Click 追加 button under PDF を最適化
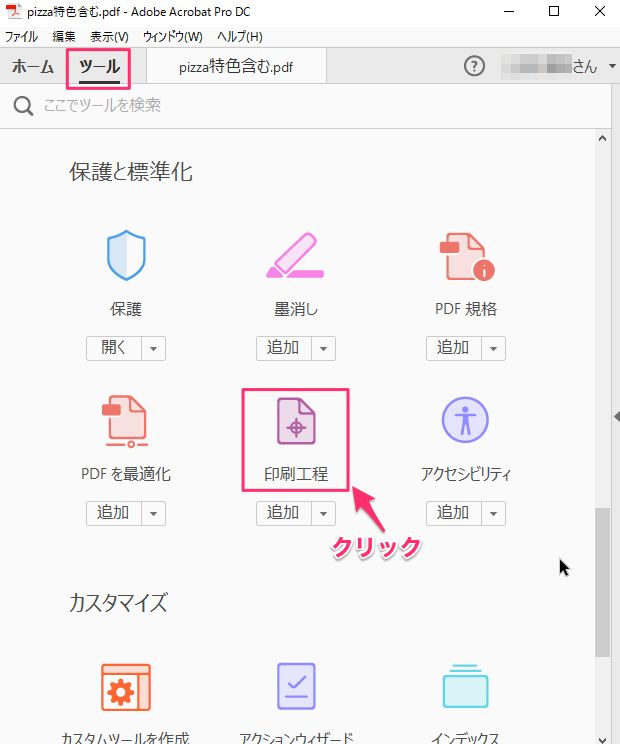This screenshot has width=620, height=744. pos(114,513)
